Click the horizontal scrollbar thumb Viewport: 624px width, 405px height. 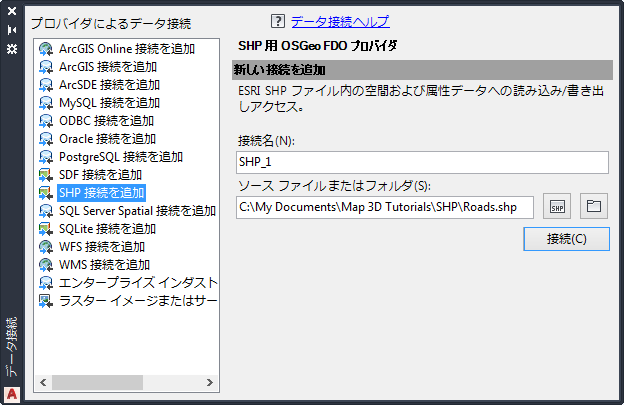(98, 382)
